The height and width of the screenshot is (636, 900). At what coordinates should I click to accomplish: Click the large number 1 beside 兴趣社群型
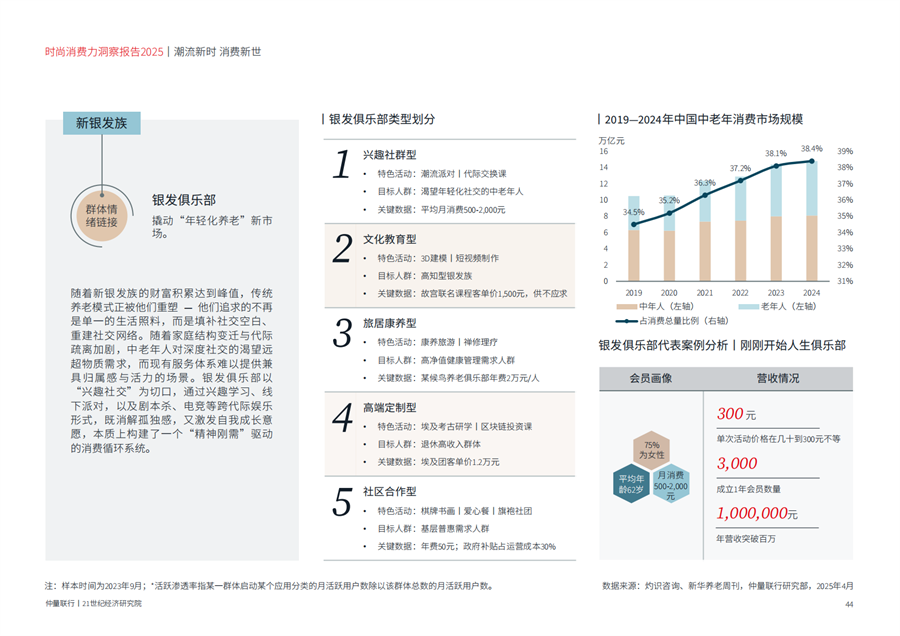(342, 165)
